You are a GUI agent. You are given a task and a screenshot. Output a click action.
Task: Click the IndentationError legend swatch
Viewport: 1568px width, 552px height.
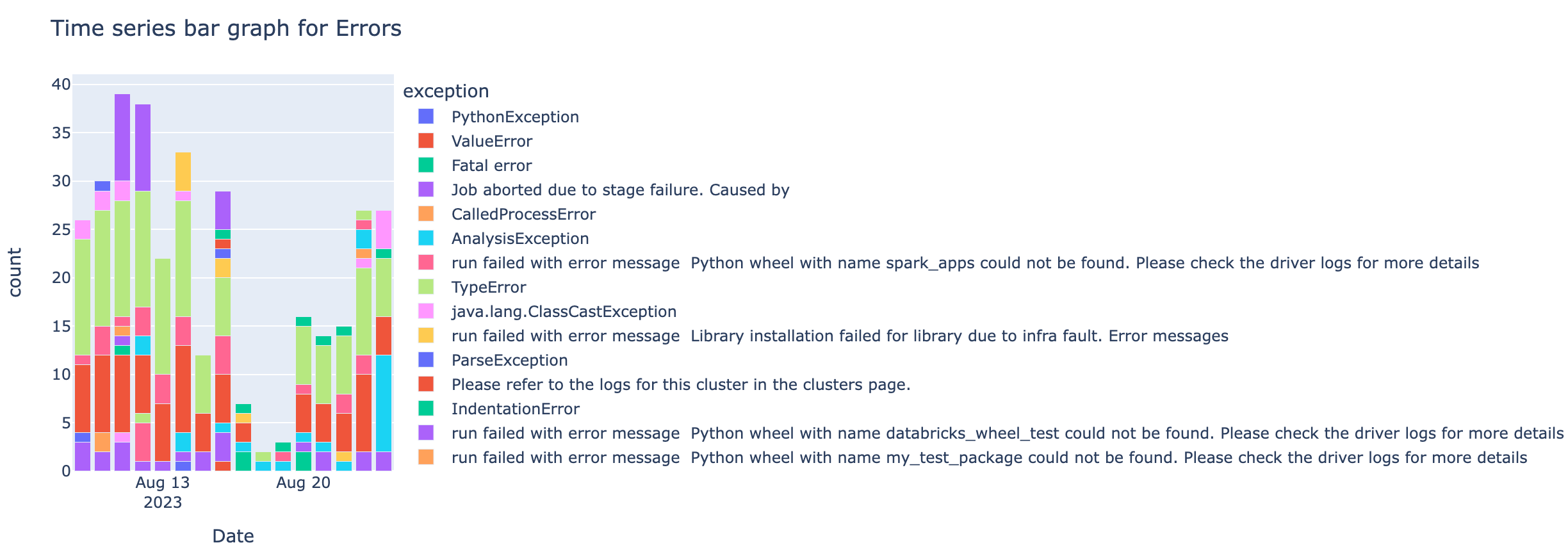pos(426,409)
